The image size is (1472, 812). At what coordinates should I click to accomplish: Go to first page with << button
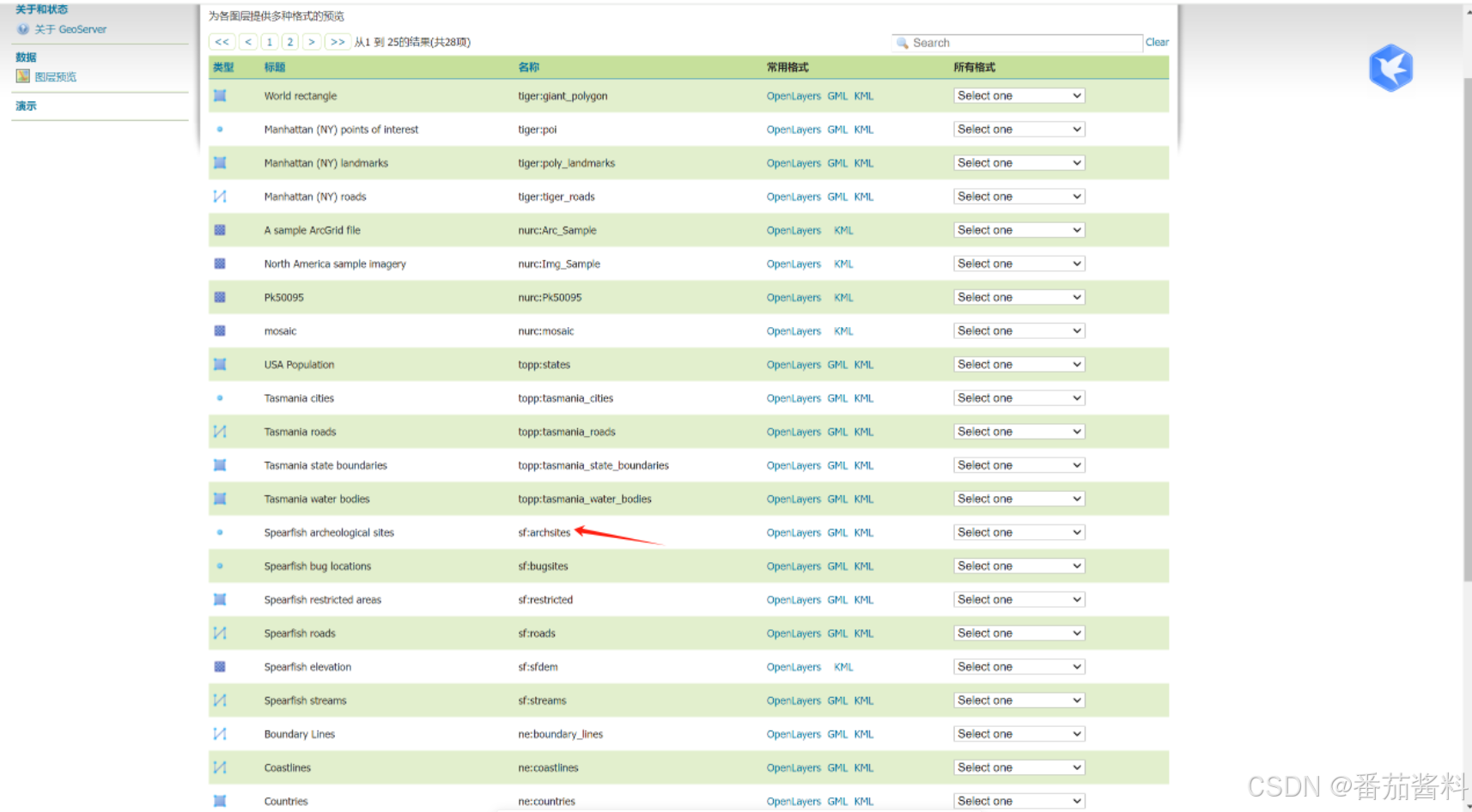pos(222,42)
